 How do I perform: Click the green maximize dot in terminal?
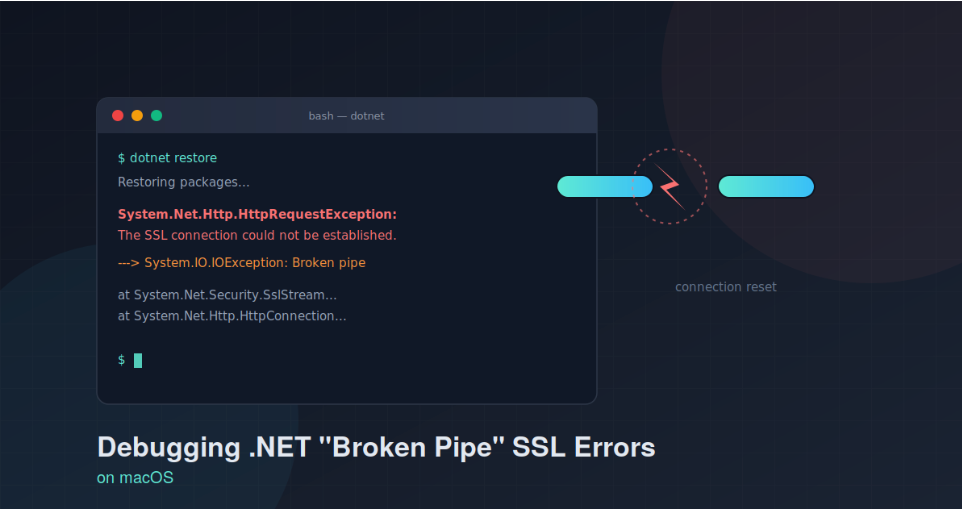click(156, 115)
